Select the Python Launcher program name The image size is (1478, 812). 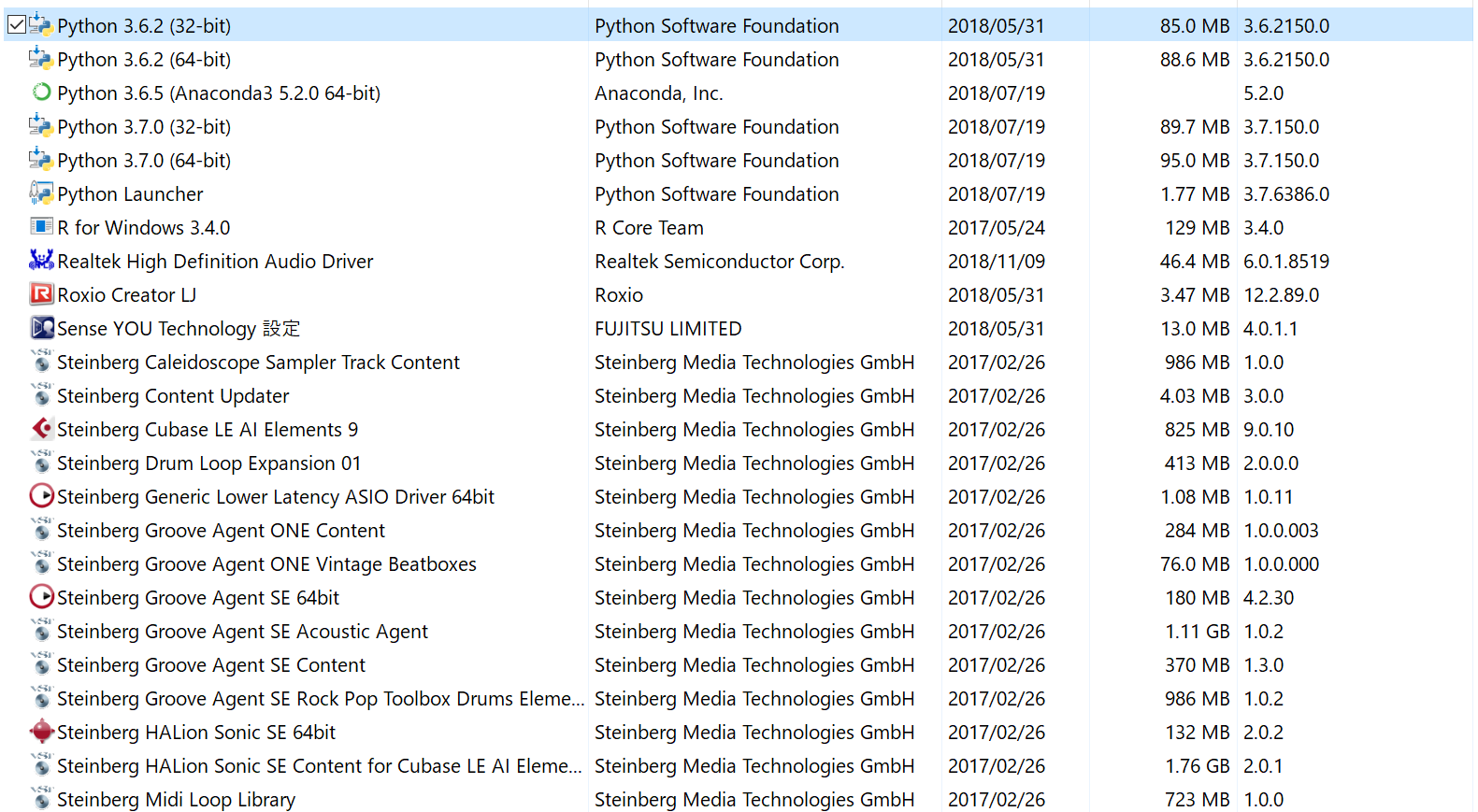pyautogui.click(x=130, y=194)
